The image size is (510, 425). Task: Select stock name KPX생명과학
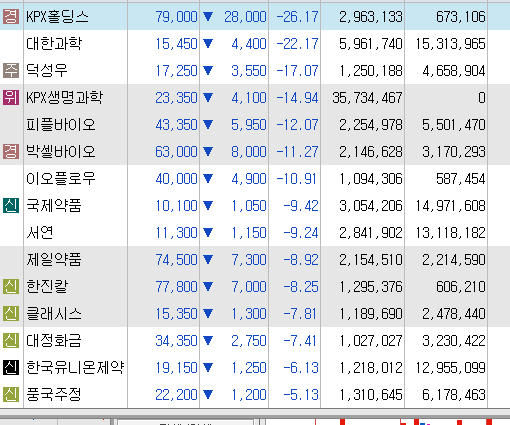[x=64, y=98]
